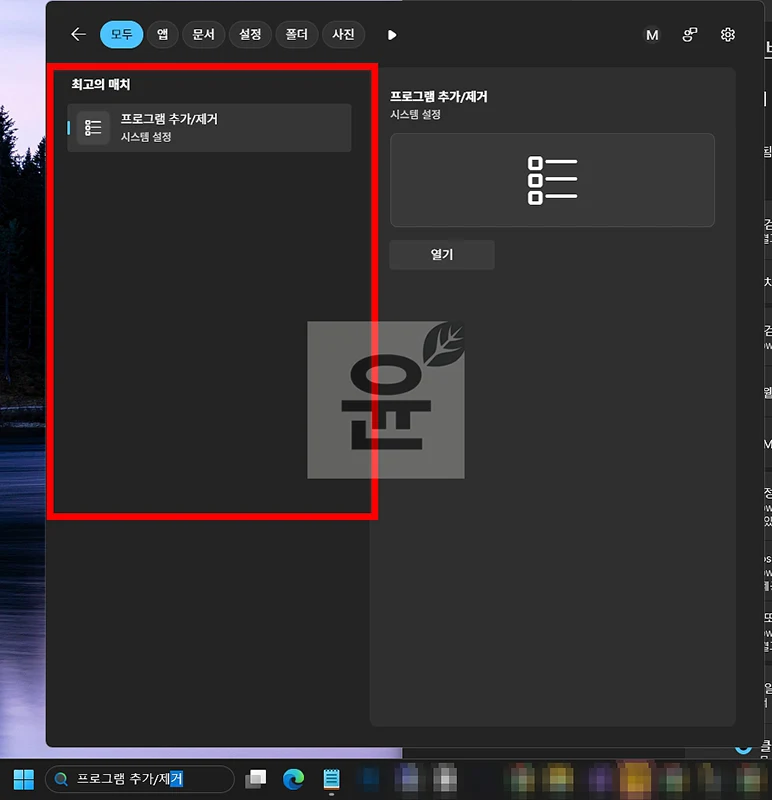Open the Notepad icon on the taskbar

[331, 779]
